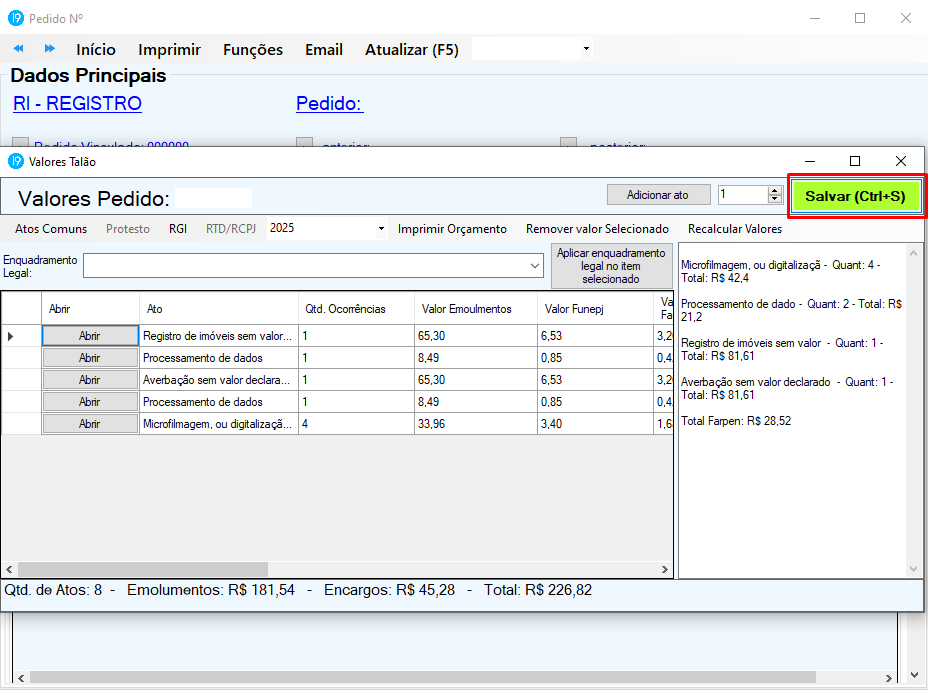Open the Enquadramento Legal dropdown
This screenshot has width=932, height=693.
tap(535, 266)
